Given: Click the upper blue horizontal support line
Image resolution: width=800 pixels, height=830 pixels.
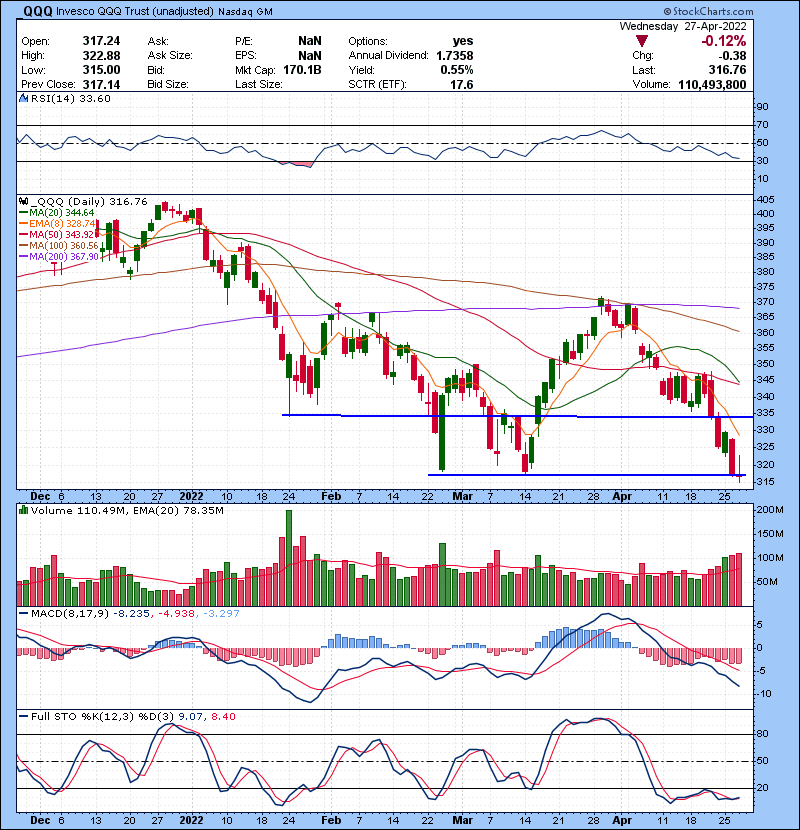Looking at the screenshot, I should click(x=500, y=416).
